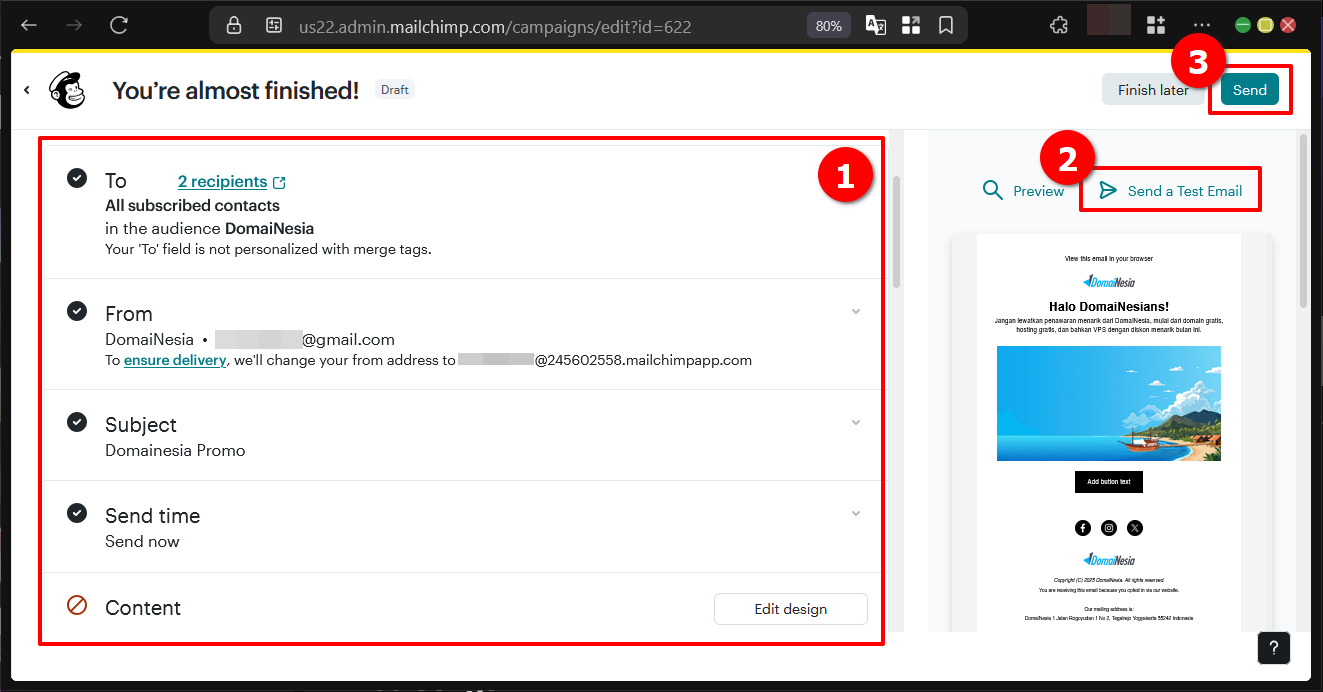The width and height of the screenshot is (1323, 692).
Task: Open the browser apps grid menu
Action: (1155, 24)
